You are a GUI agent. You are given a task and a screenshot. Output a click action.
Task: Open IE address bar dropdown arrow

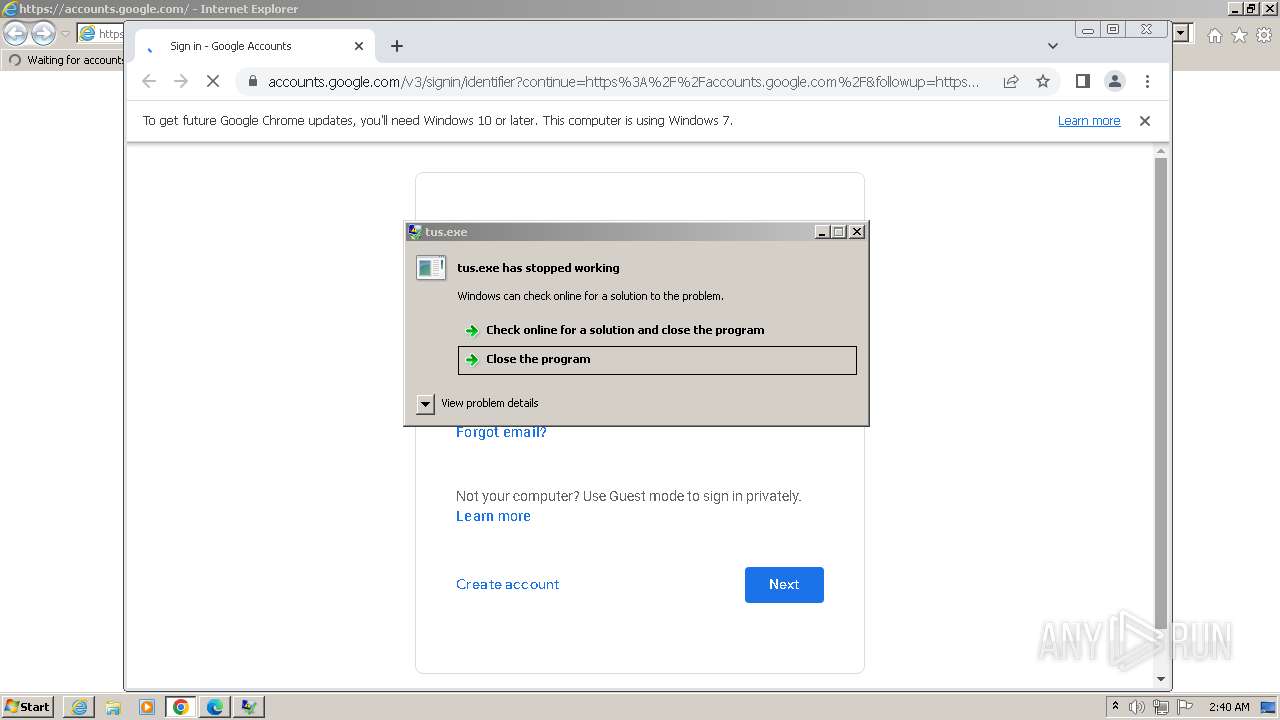1181,34
